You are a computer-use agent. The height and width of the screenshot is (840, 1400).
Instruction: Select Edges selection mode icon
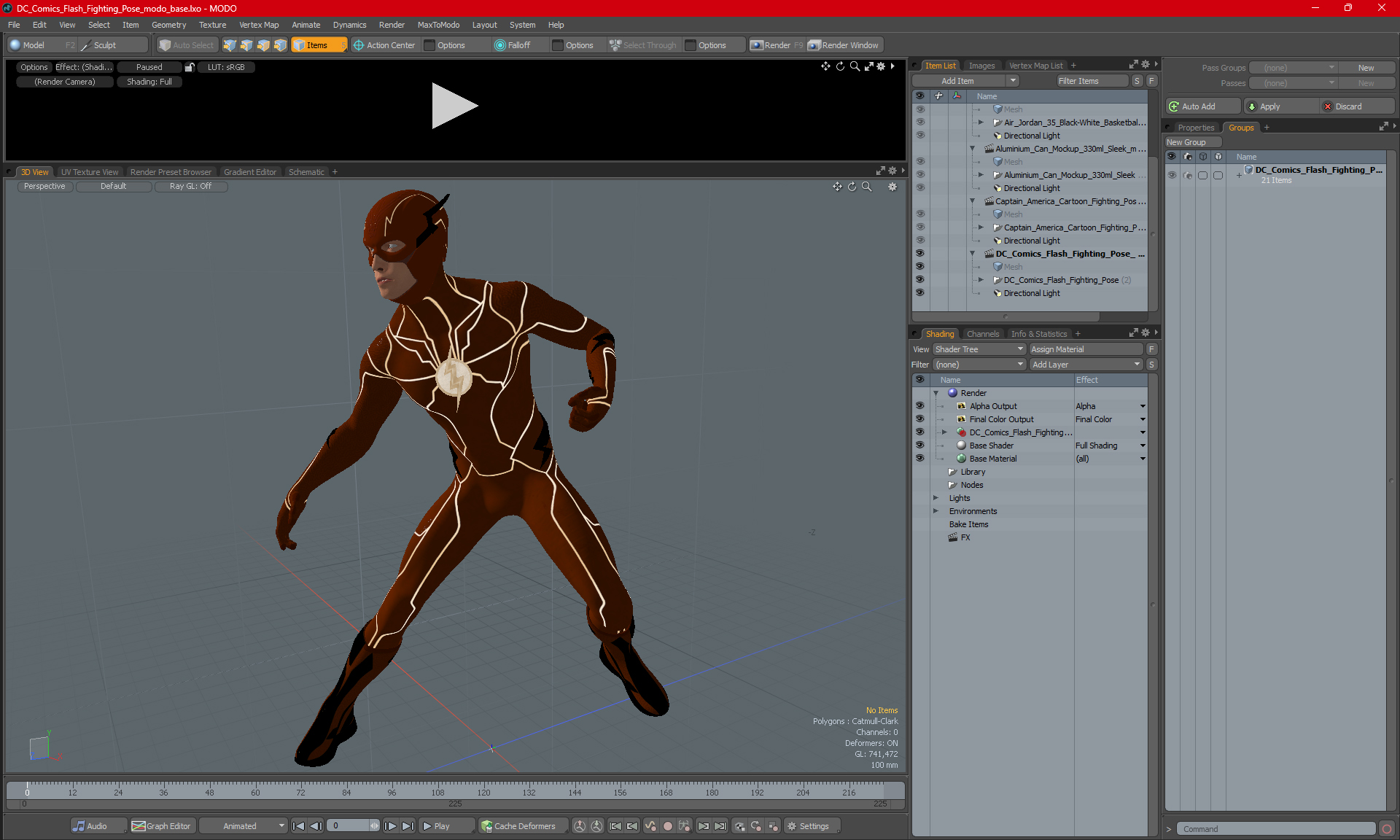click(x=246, y=45)
